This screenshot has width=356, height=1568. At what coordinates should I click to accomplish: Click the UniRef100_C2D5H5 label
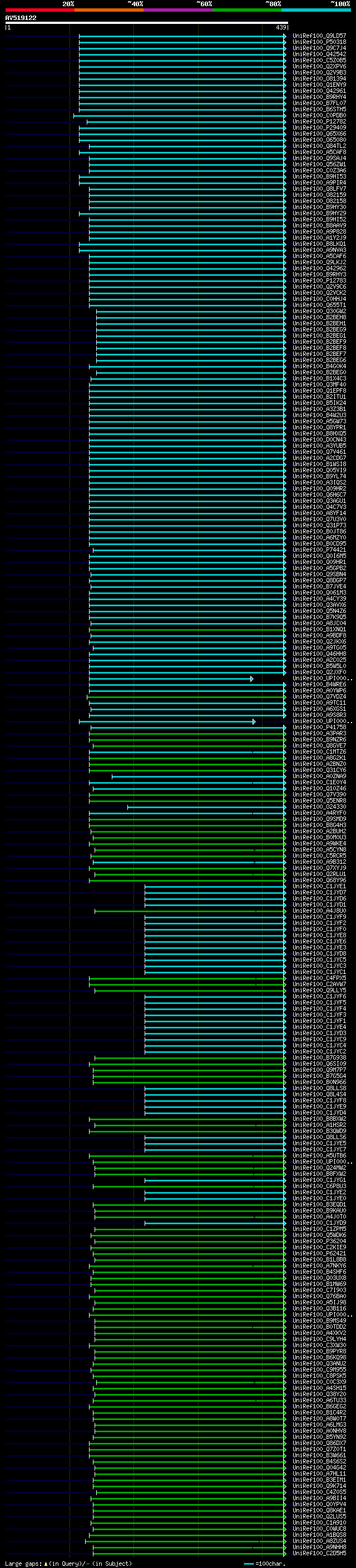[319, 1553]
